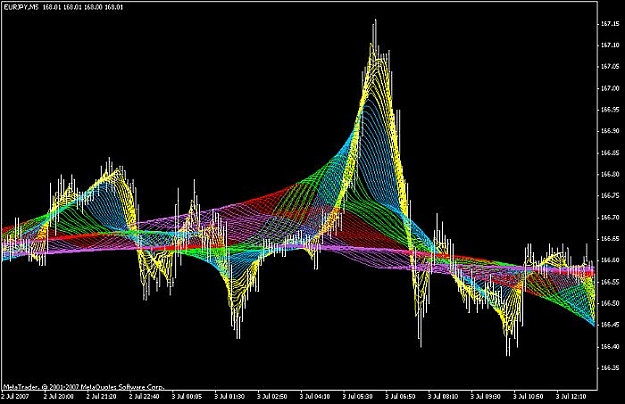Click the 166.65 price axis label

tap(610, 239)
